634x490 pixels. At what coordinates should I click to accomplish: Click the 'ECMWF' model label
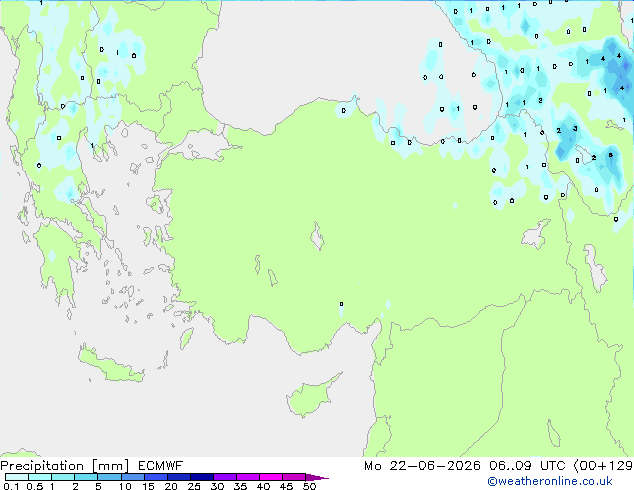(x=161, y=466)
